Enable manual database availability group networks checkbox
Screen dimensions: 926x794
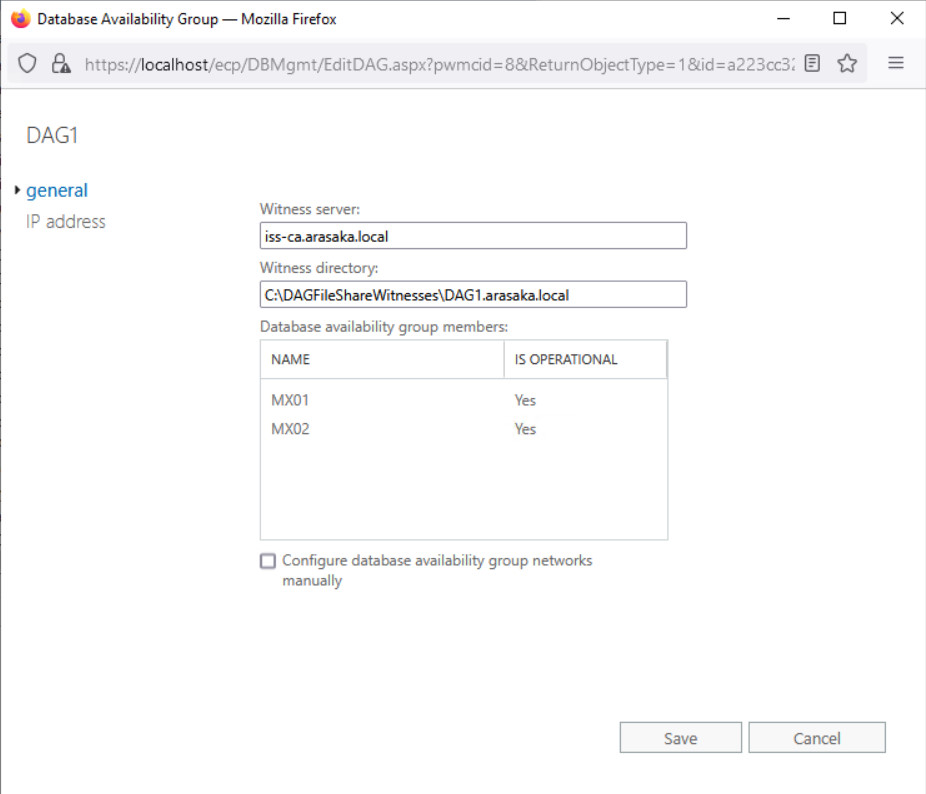pyautogui.click(x=268, y=561)
